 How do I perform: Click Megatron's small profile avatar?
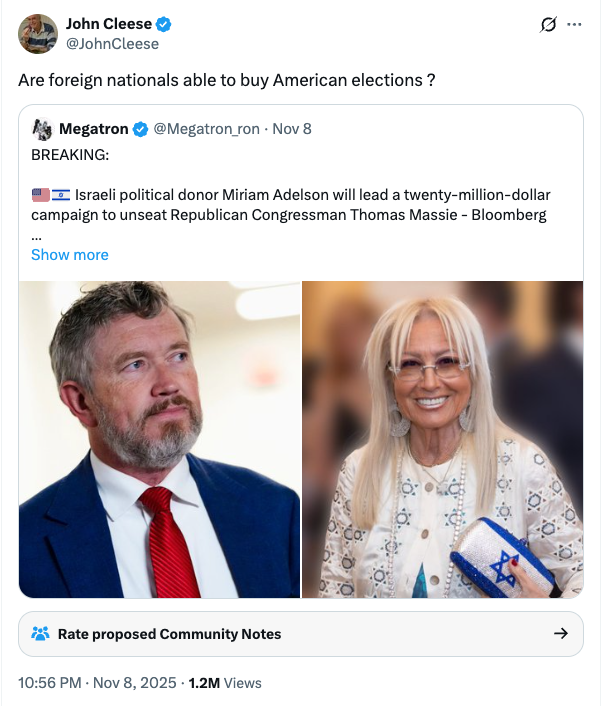pyautogui.click(x=41, y=129)
